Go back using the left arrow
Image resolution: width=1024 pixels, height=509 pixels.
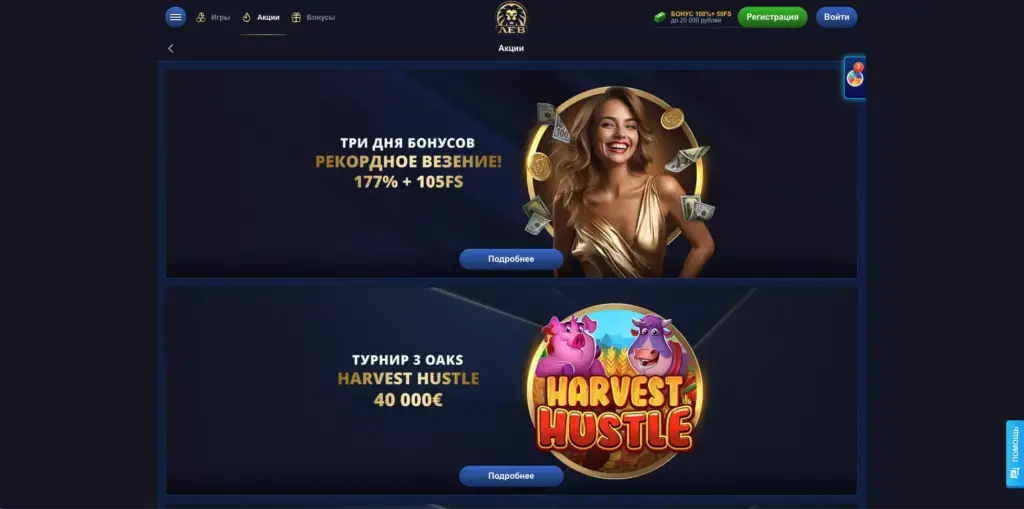(x=171, y=48)
